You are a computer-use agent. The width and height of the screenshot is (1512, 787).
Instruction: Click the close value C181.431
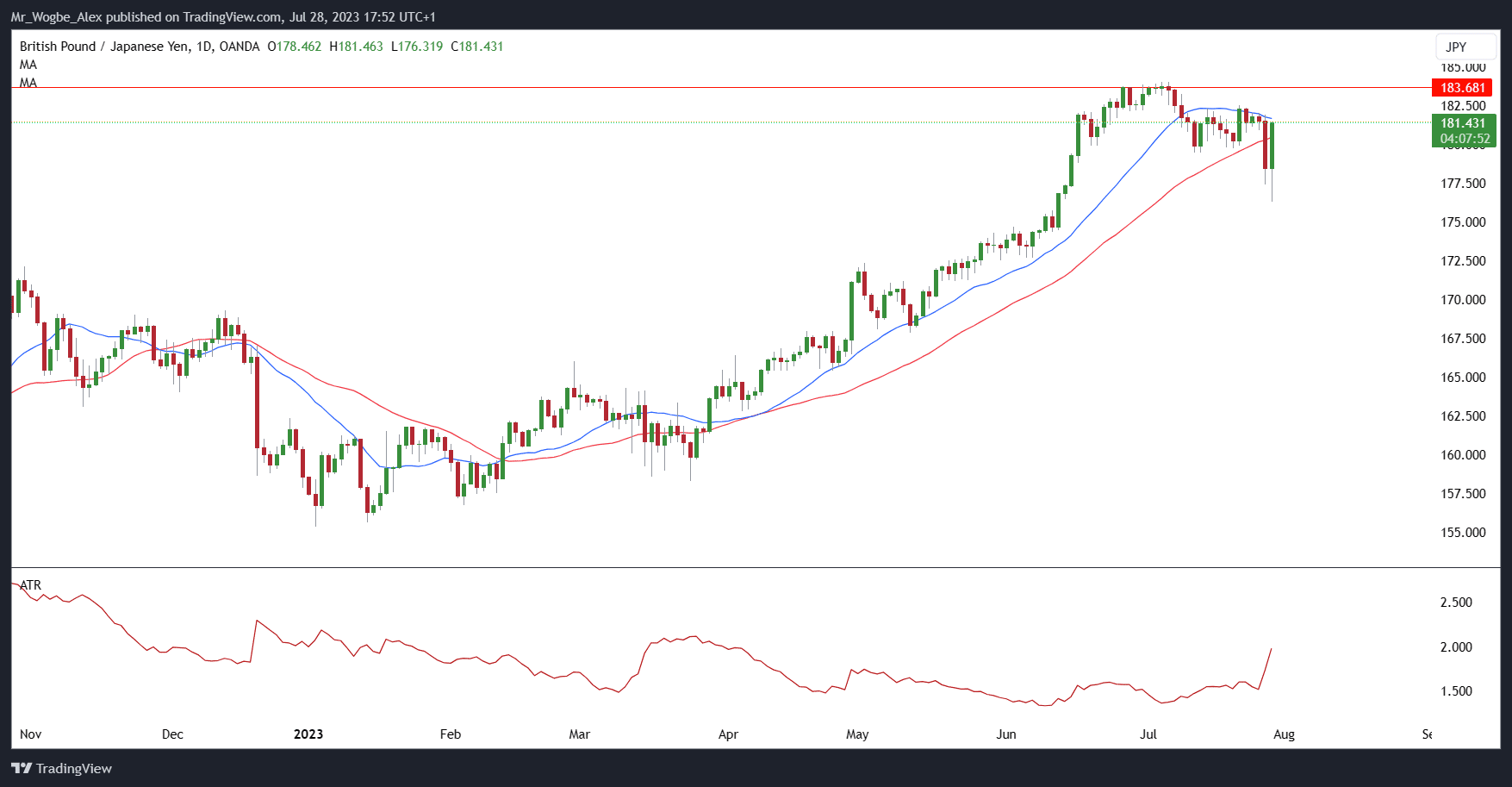477,47
